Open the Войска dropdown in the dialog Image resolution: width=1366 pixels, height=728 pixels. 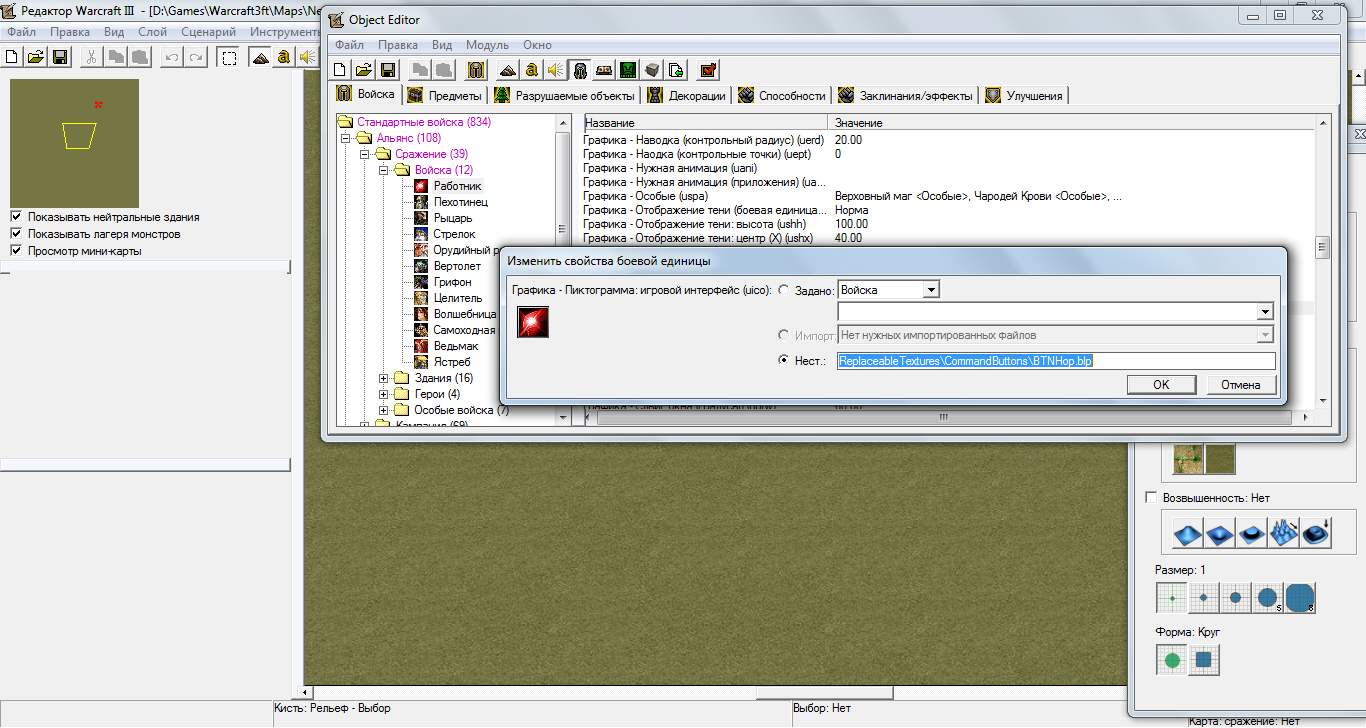(x=932, y=290)
